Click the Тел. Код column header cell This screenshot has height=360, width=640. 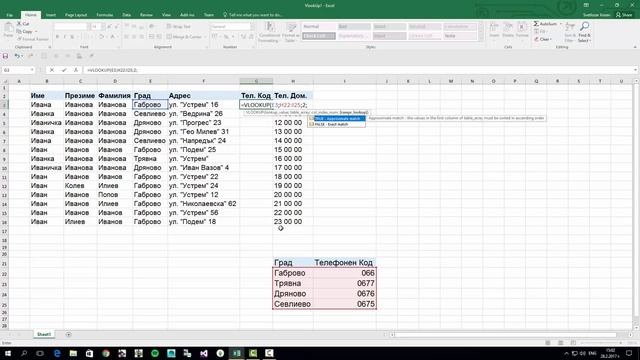(x=256, y=96)
